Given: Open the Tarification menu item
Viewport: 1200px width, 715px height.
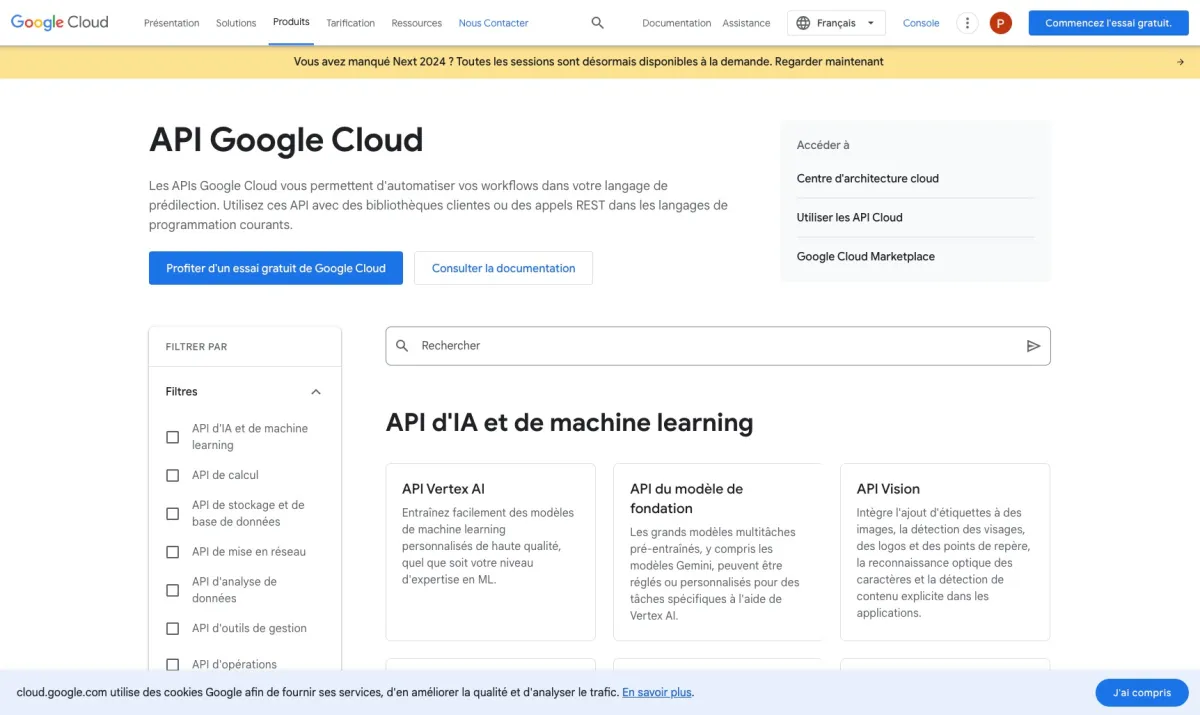Looking at the screenshot, I should tap(350, 23).
